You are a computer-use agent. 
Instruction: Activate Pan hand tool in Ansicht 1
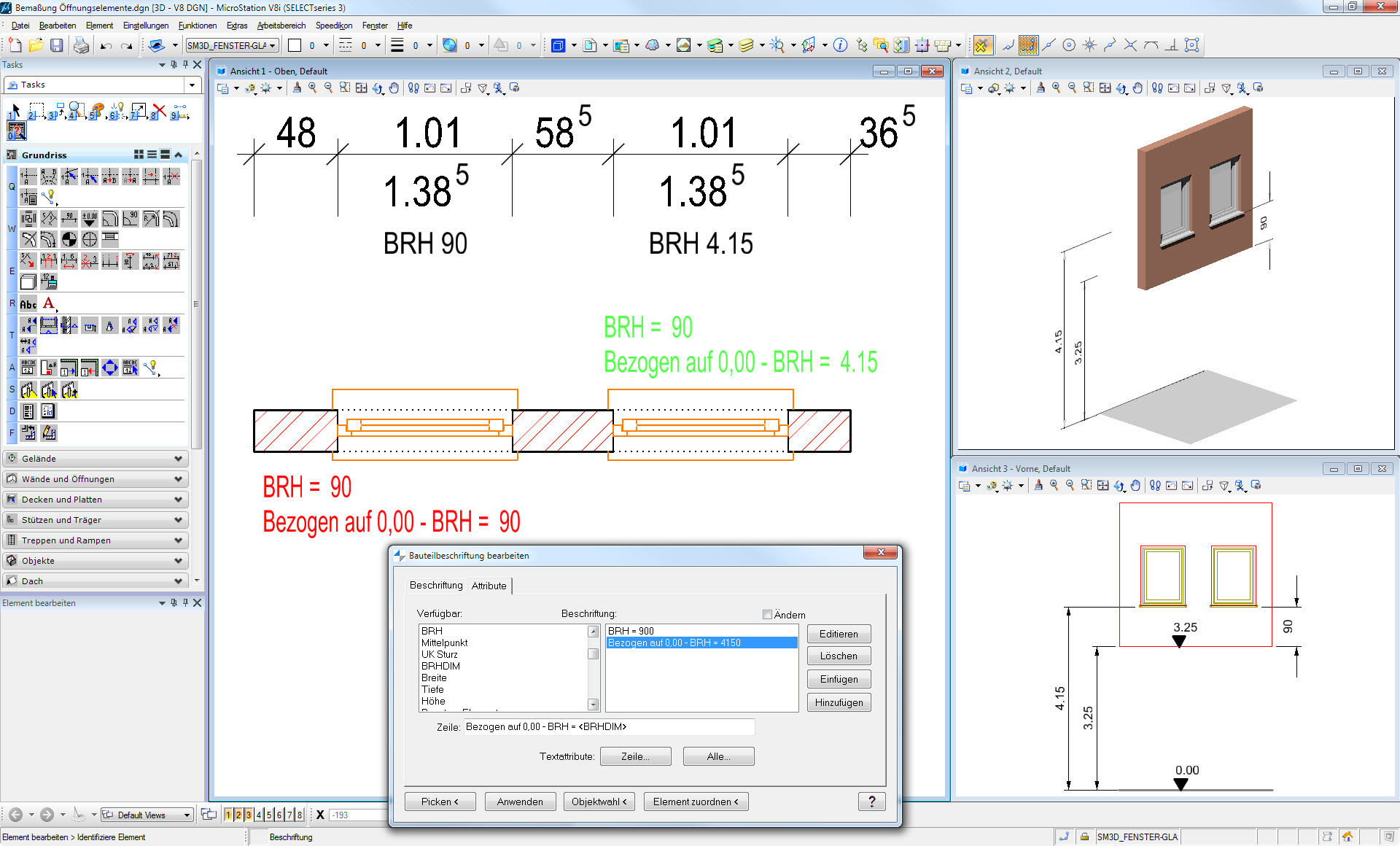coord(394,88)
